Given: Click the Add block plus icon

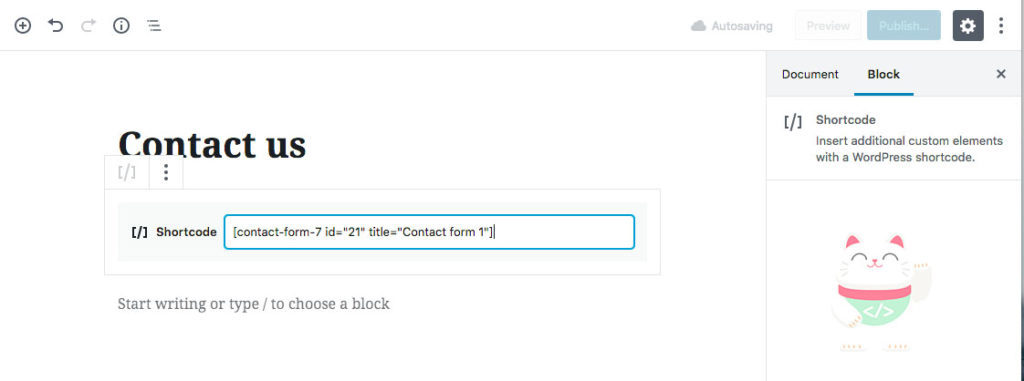Looking at the screenshot, I should [23, 25].
